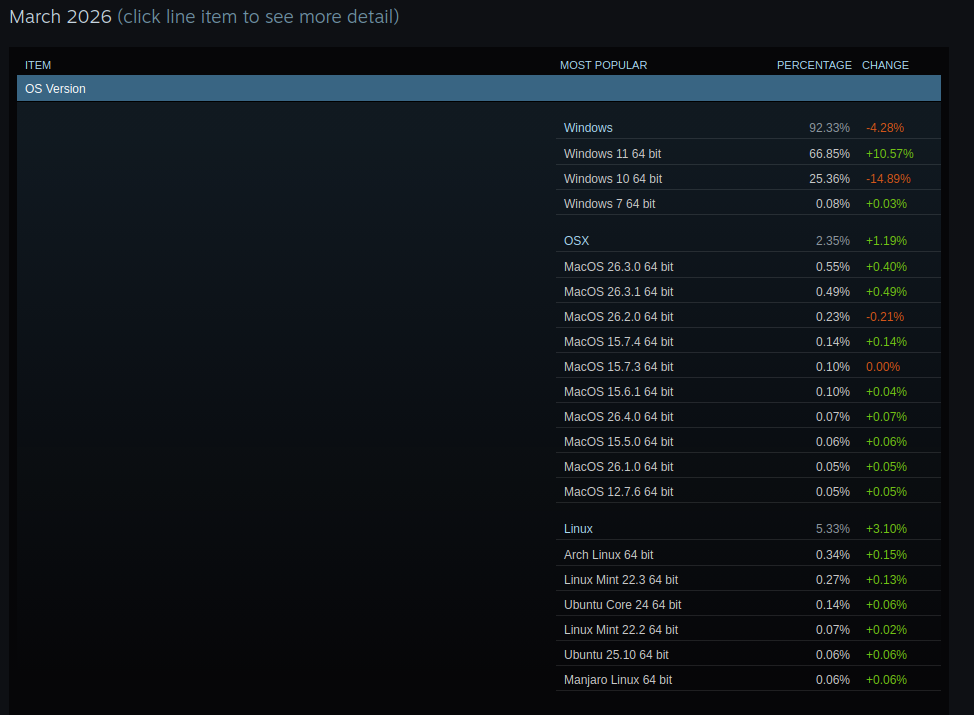The width and height of the screenshot is (974, 715).
Task: Click the 25.36% Windows 10 percentage
Action: click(x=829, y=178)
